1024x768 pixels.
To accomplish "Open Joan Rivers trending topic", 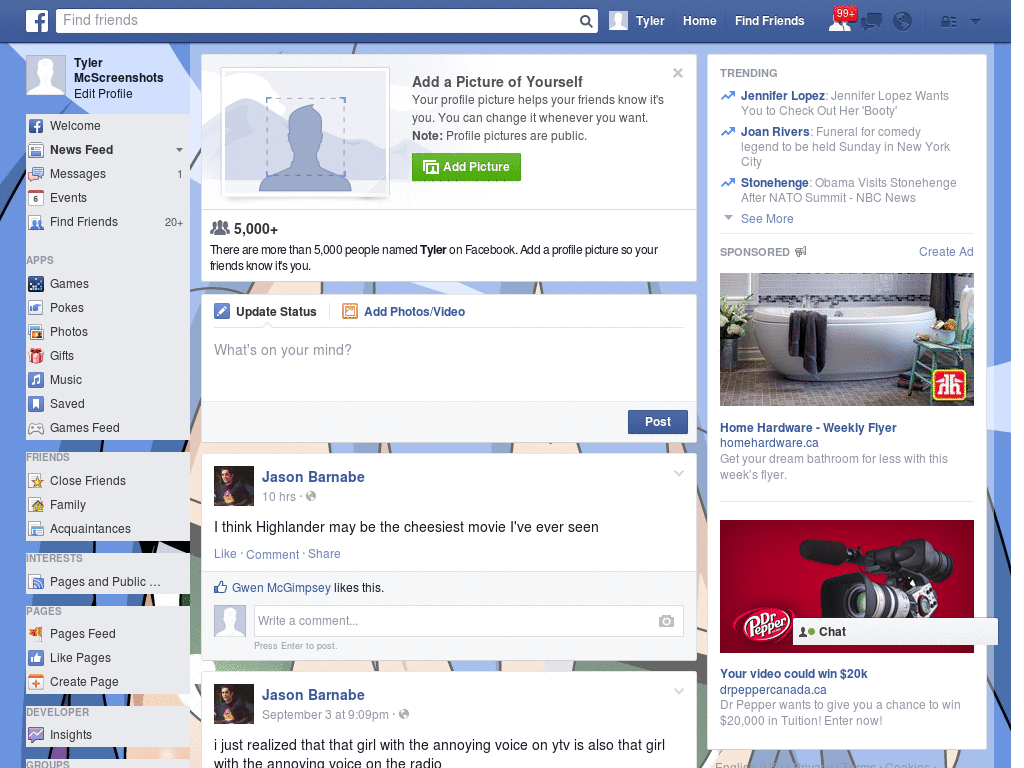I will 775,132.
